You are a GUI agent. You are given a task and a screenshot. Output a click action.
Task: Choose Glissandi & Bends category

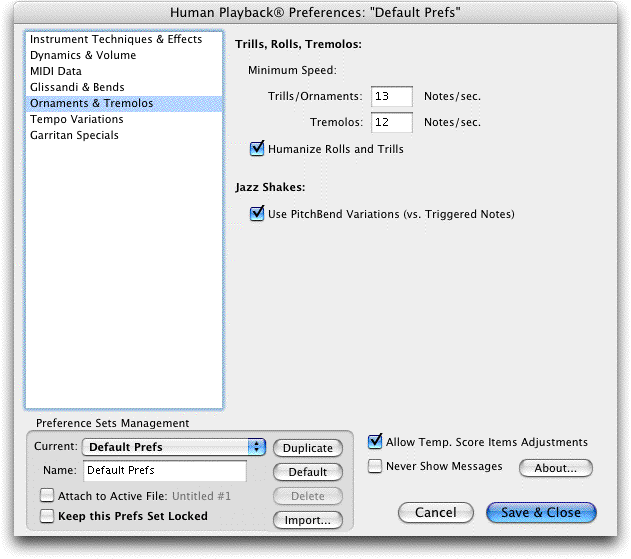point(124,87)
